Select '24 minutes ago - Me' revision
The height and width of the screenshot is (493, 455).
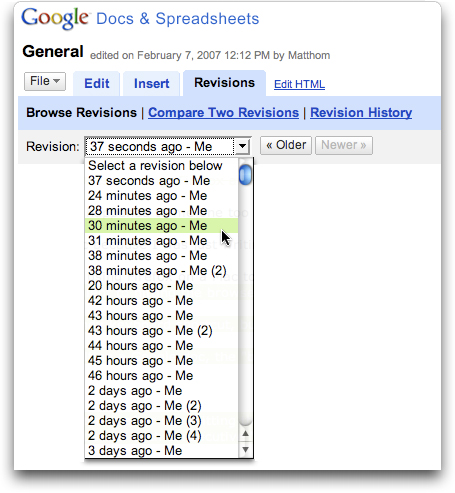coord(162,196)
